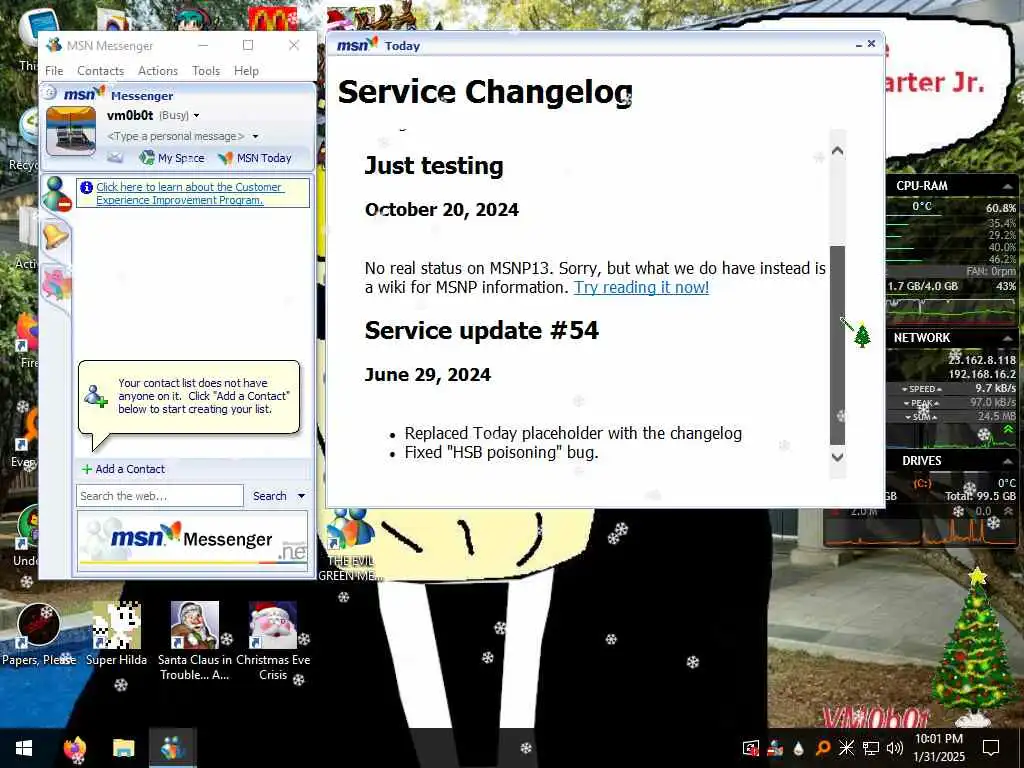Screen dimensions: 1024x768
Task: Click the small round icon left of msn logo
Action: point(50,93)
